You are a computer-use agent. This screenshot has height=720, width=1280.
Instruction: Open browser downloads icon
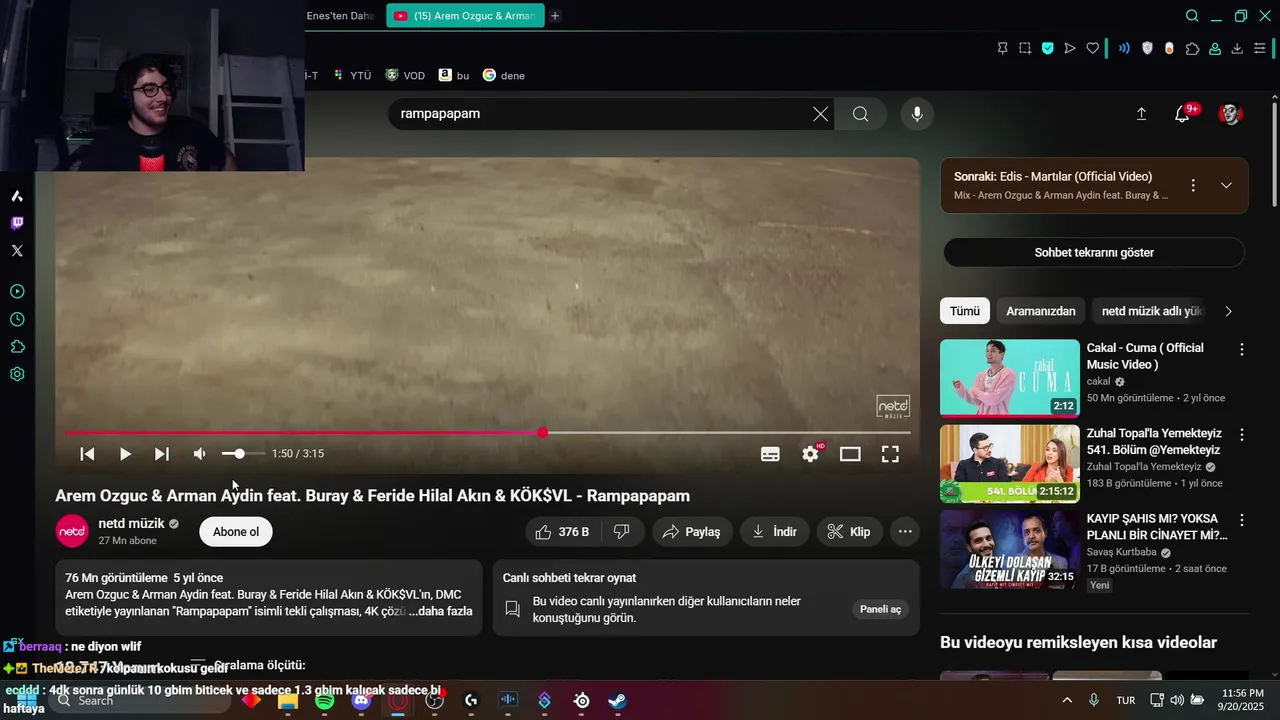pyautogui.click(x=1237, y=48)
